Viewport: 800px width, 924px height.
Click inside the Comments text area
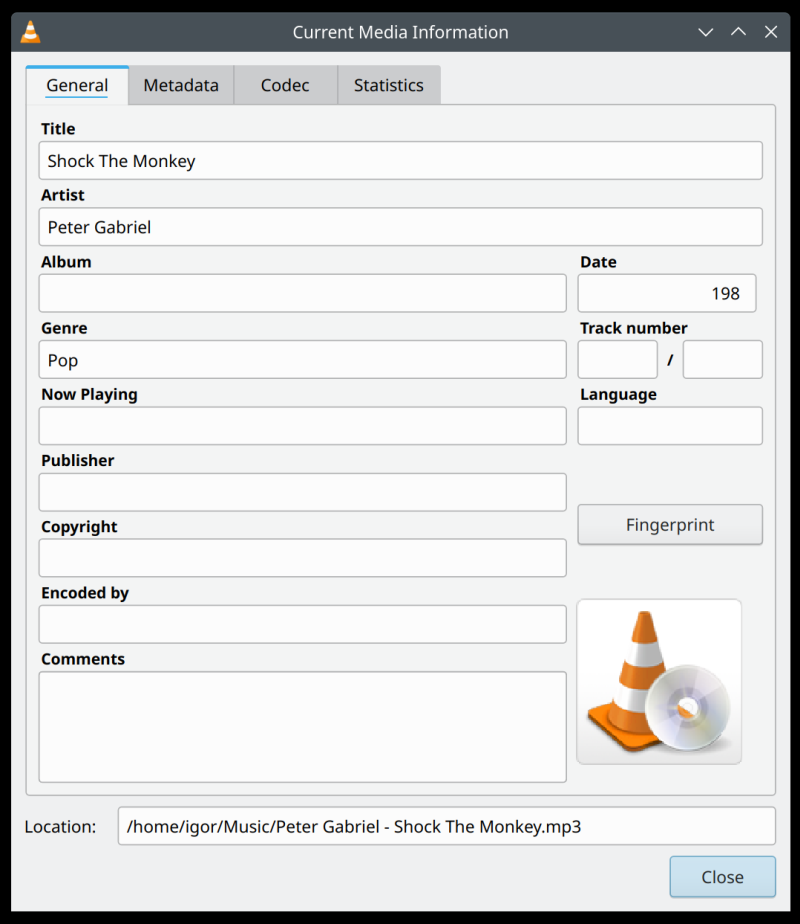pyautogui.click(x=303, y=727)
